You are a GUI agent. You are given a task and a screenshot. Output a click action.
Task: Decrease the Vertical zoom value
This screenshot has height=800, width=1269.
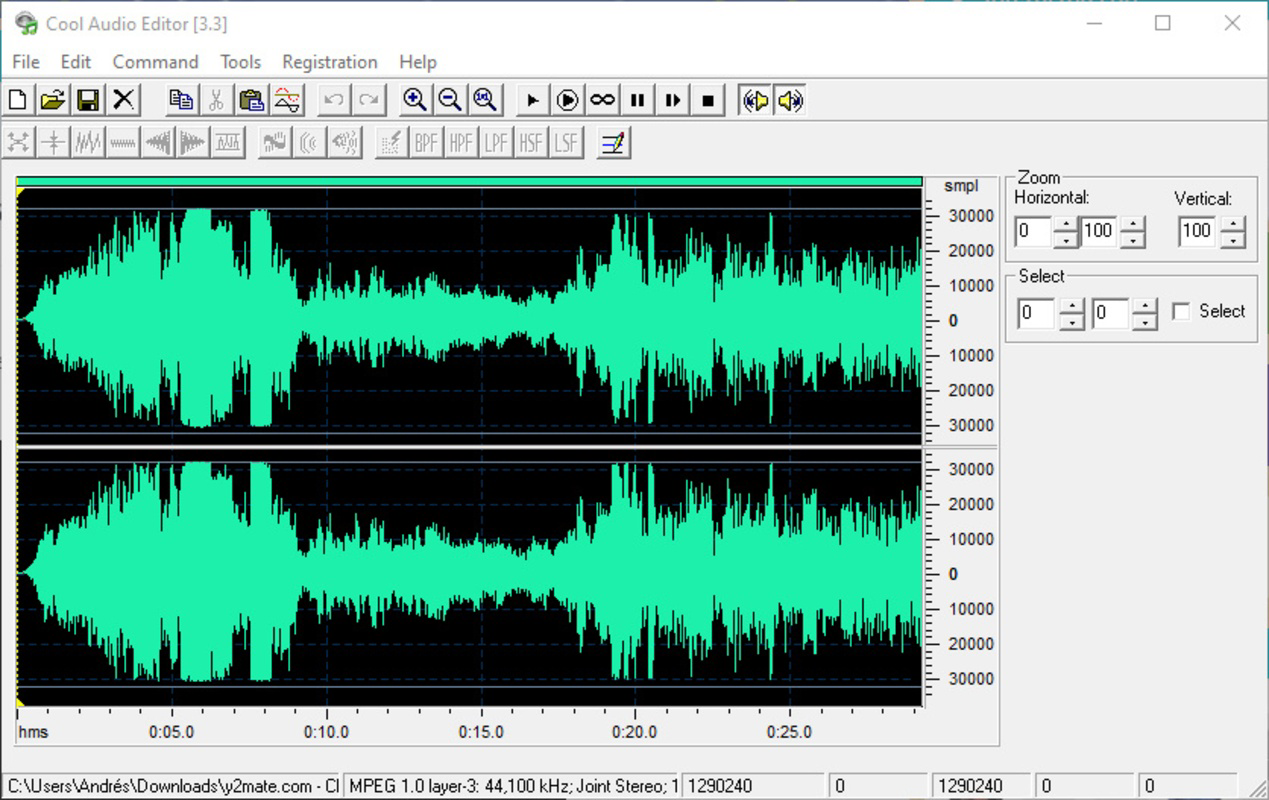1233,240
